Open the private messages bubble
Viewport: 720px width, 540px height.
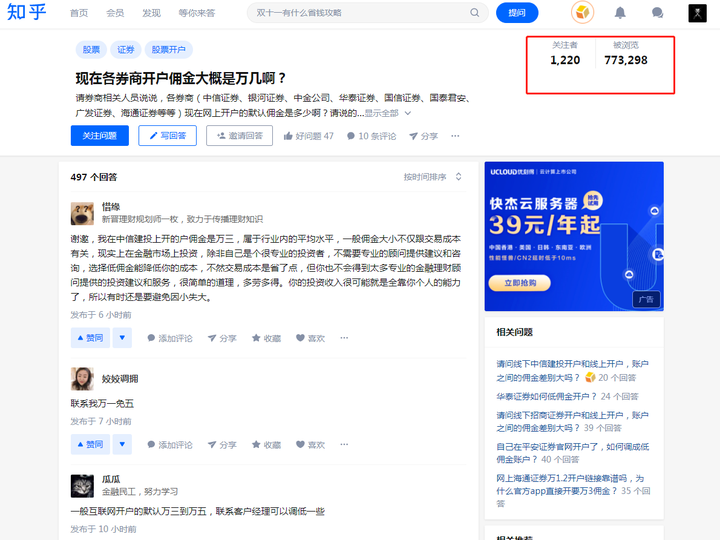click(657, 13)
